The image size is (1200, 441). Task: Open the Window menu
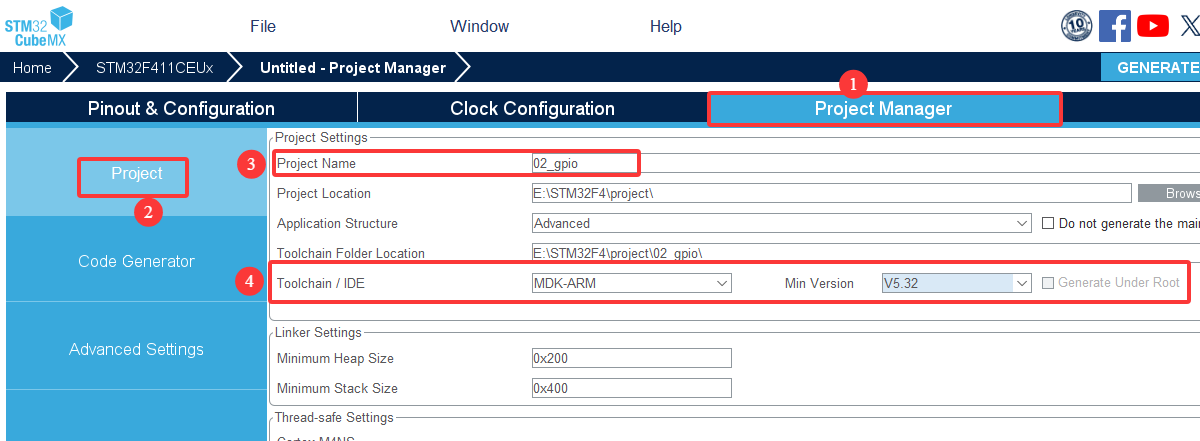479,27
